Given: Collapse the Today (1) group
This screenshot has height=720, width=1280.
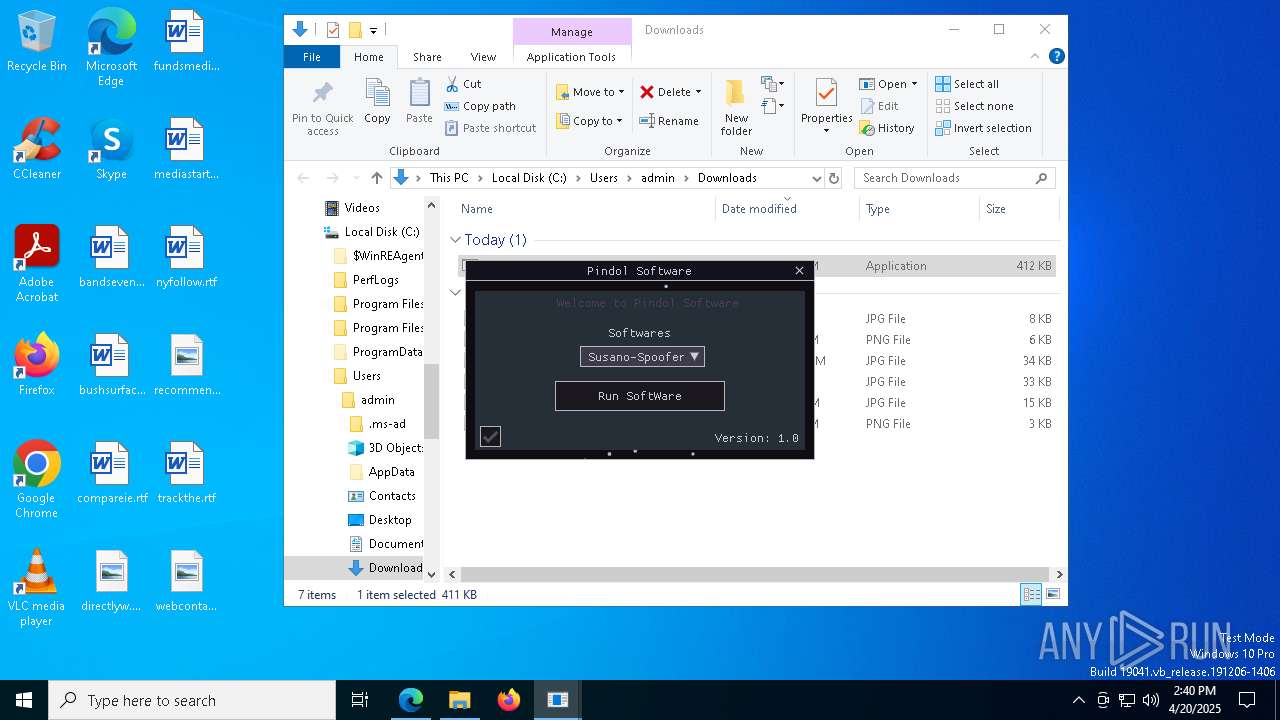Looking at the screenshot, I should pos(455,240).
